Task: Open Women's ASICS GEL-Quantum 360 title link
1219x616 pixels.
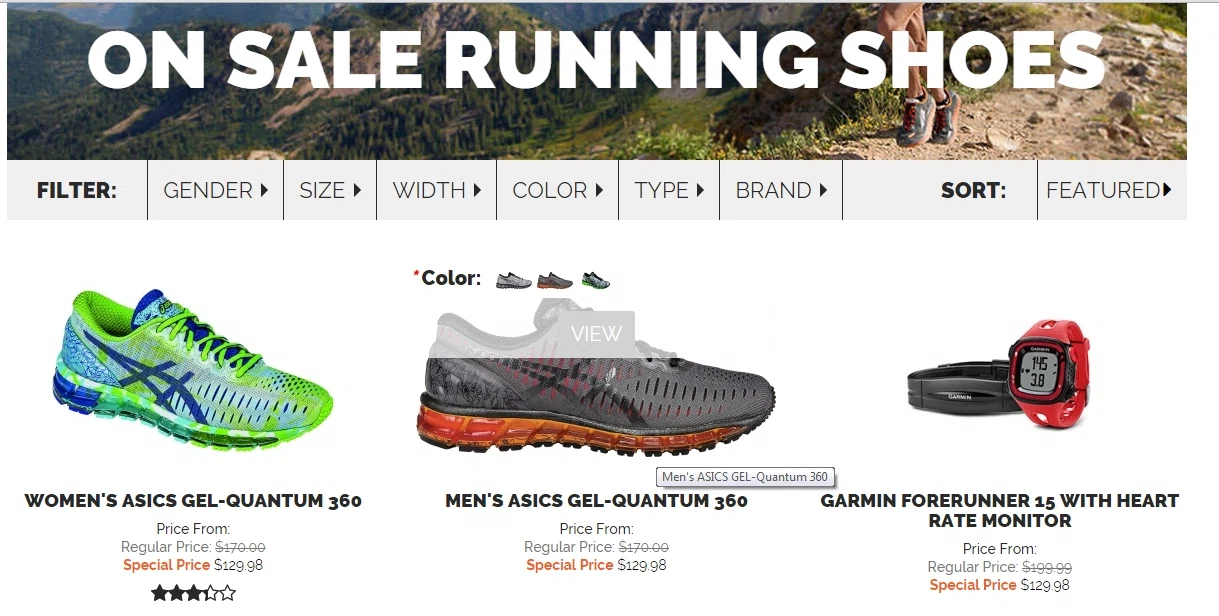Action: (193, 501)
